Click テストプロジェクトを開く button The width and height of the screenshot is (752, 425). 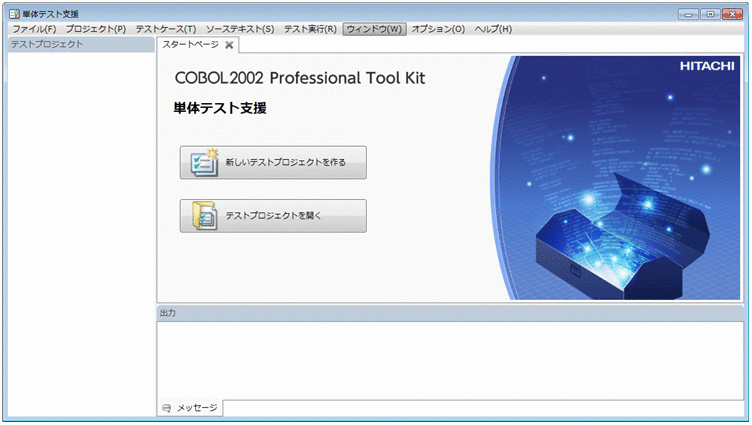273,216
